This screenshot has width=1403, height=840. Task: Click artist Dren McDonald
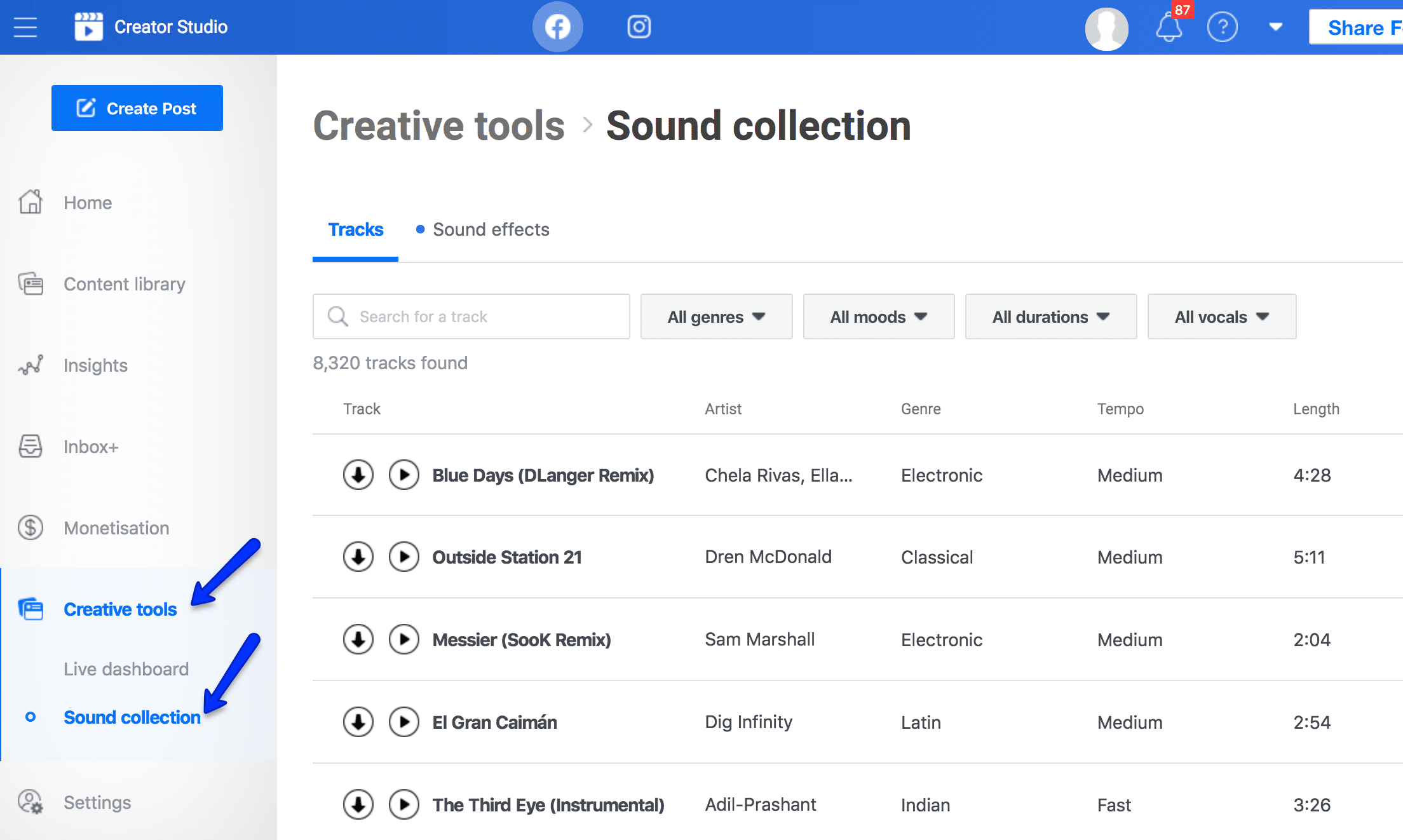point(768,557)
